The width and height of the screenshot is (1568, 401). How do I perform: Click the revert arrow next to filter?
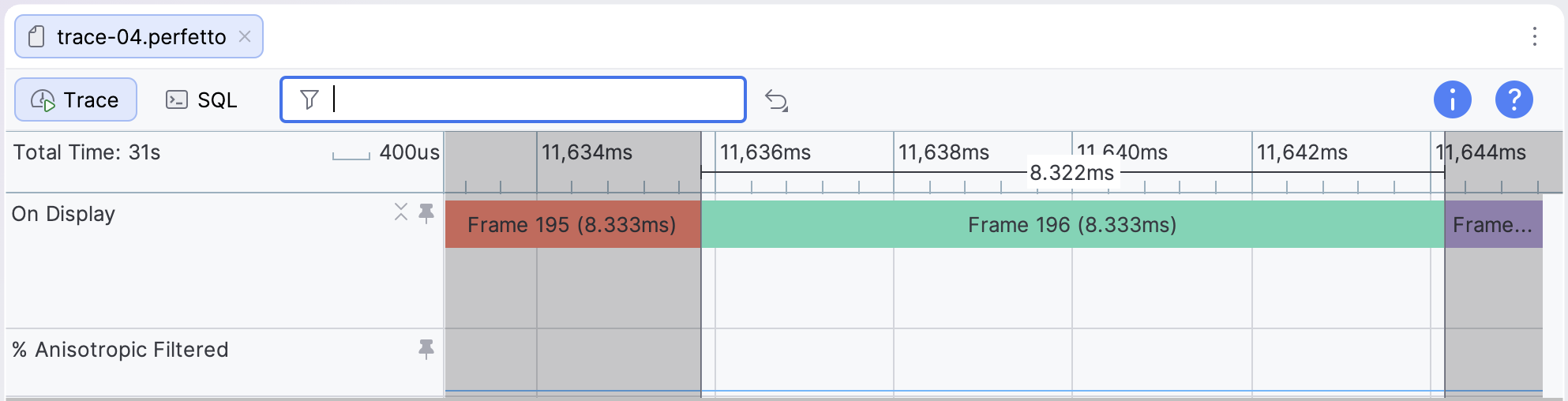(x=777, y=100)
